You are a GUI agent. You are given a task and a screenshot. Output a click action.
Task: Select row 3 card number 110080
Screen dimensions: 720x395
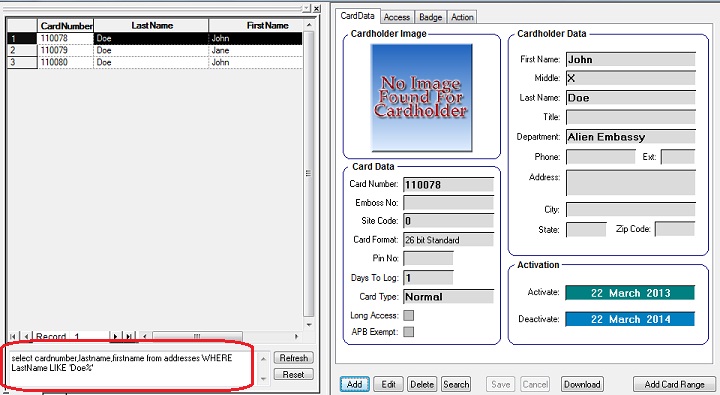[x=66, y=62]
